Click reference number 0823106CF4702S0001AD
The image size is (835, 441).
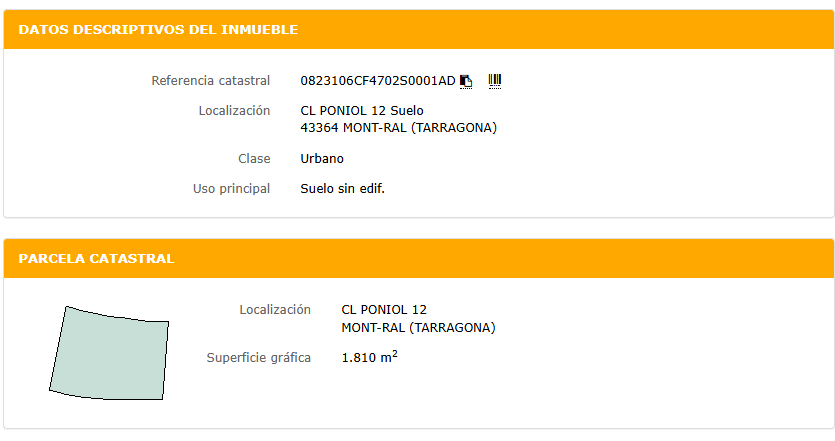click(x=378, y=80)
